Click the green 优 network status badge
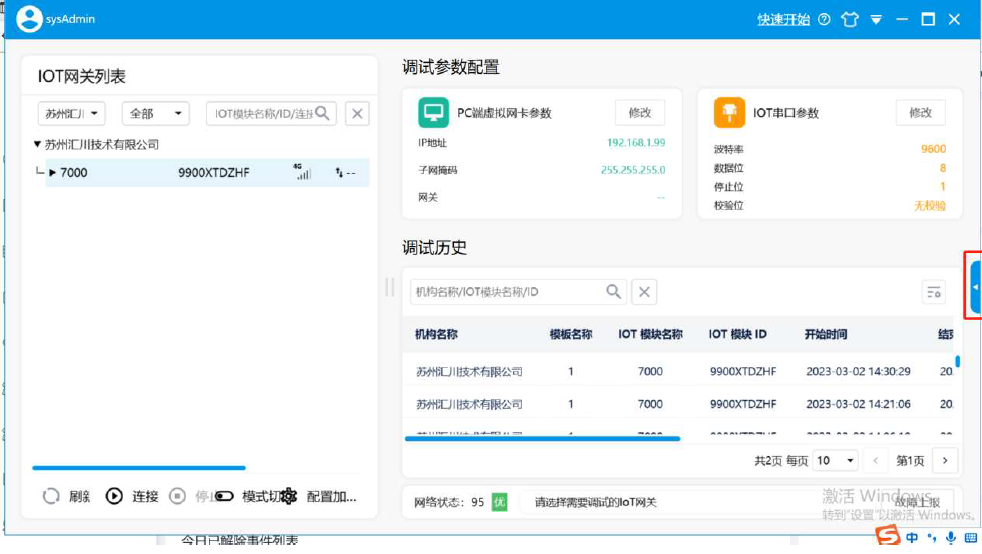 tap(499, 502)
